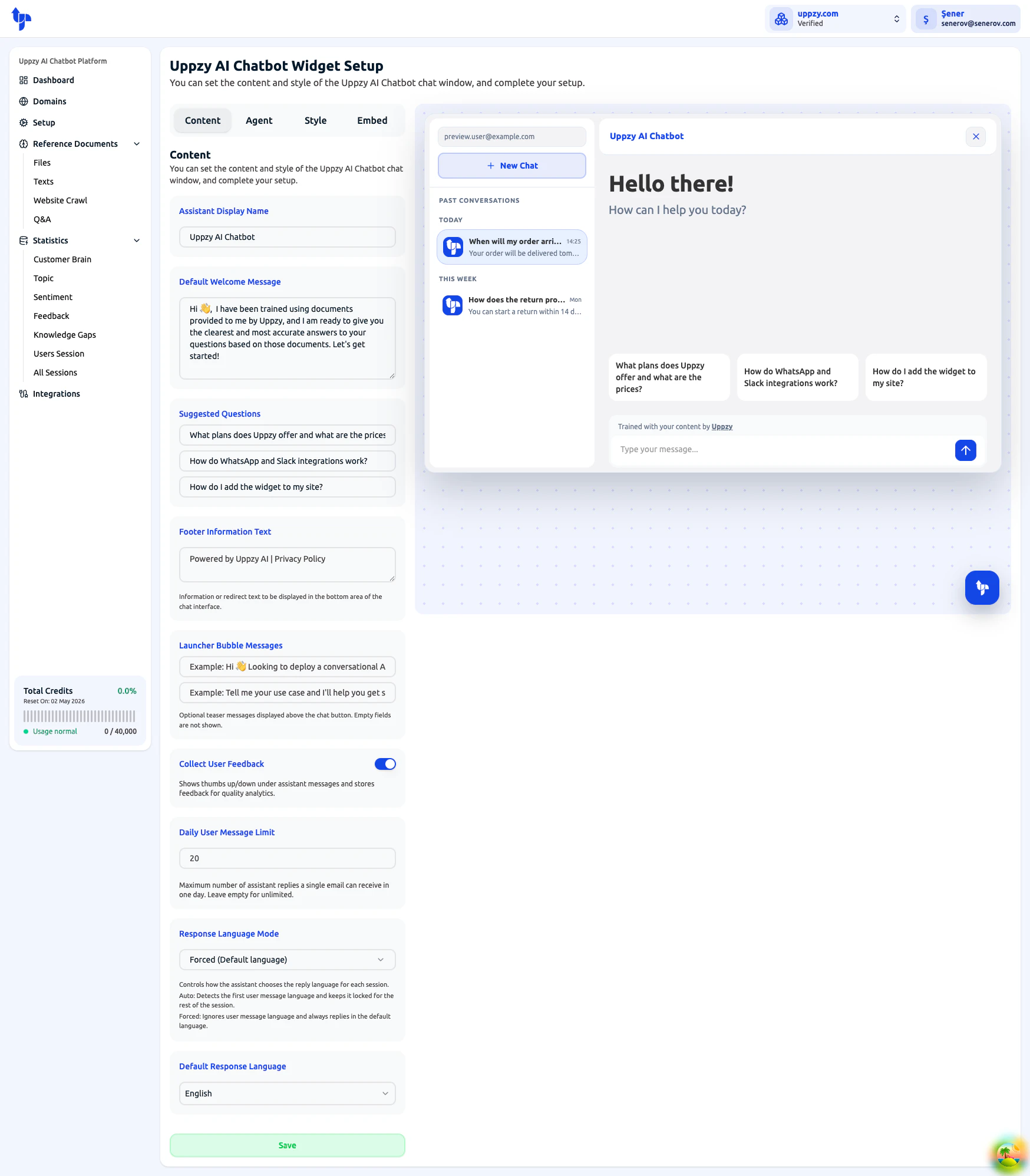Click the plans and prices suggestion card

(669, 377)
